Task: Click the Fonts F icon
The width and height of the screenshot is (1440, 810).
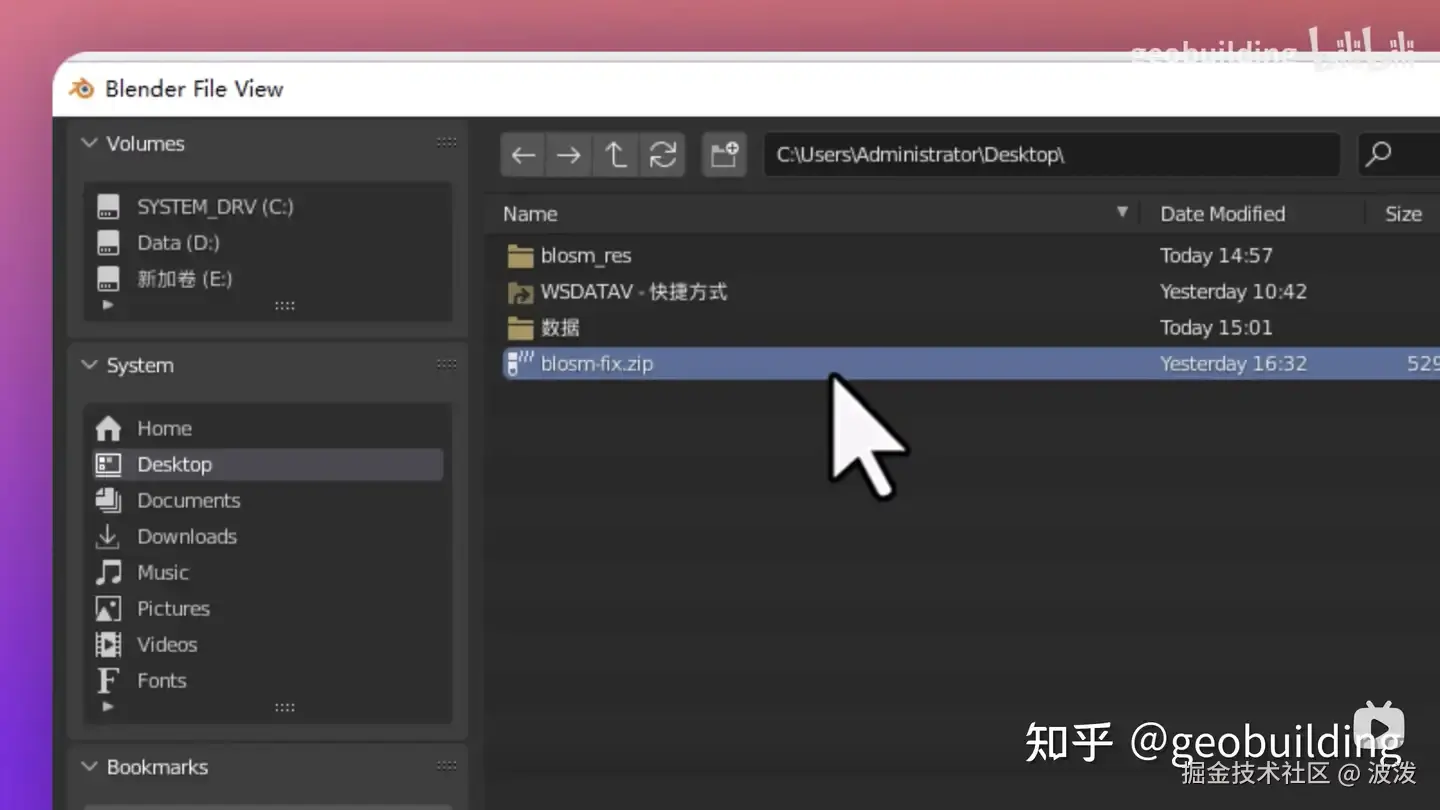Action: [108, 680]
